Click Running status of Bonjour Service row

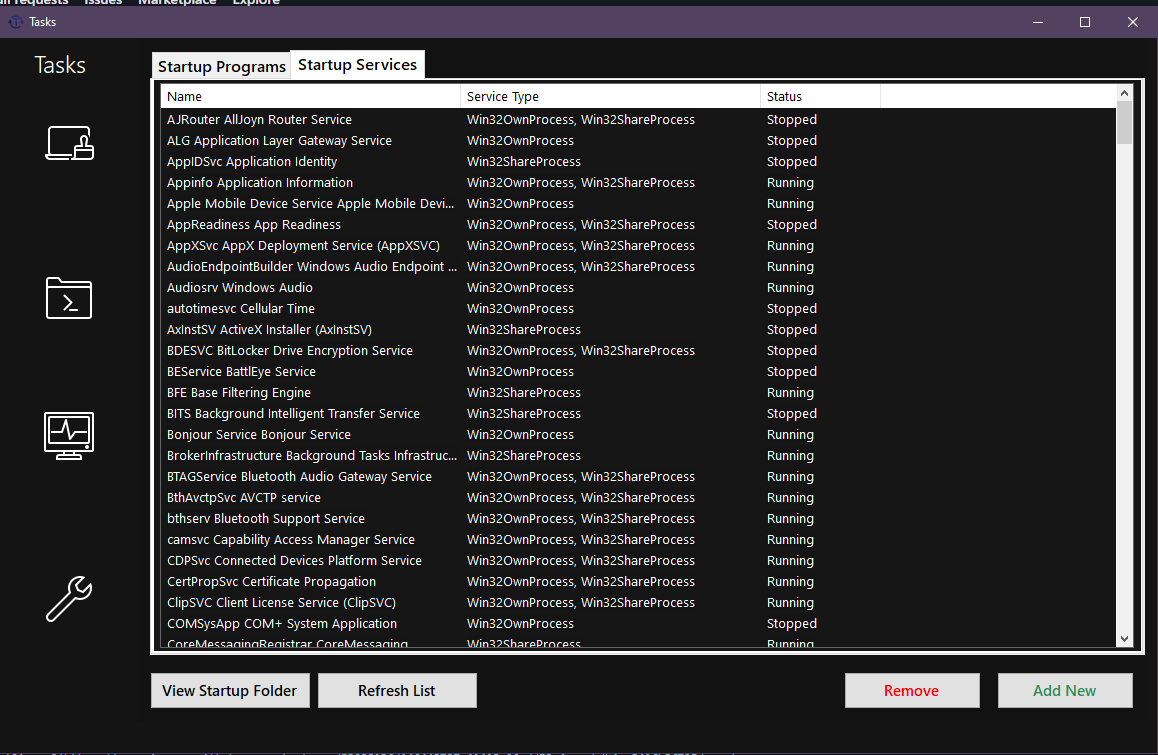click(x=790, y=435)
